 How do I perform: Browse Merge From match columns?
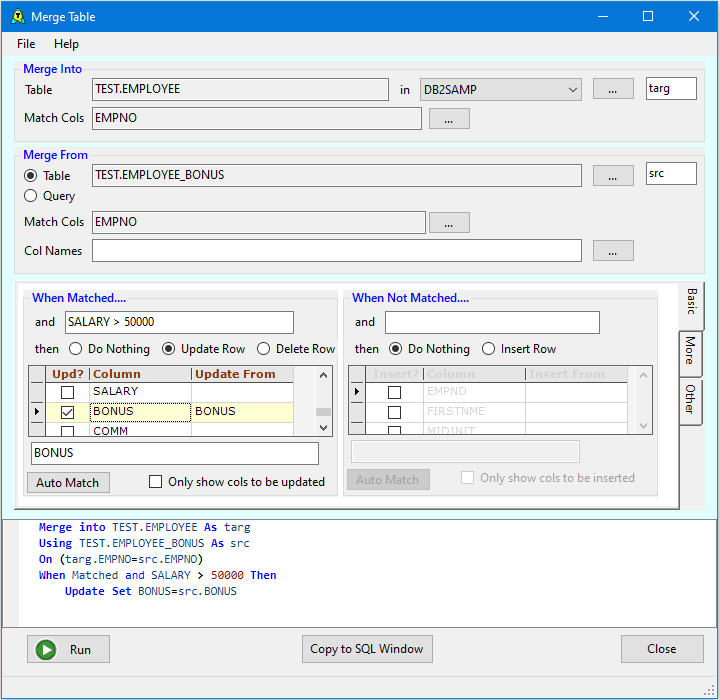click(x=449, y=223)
